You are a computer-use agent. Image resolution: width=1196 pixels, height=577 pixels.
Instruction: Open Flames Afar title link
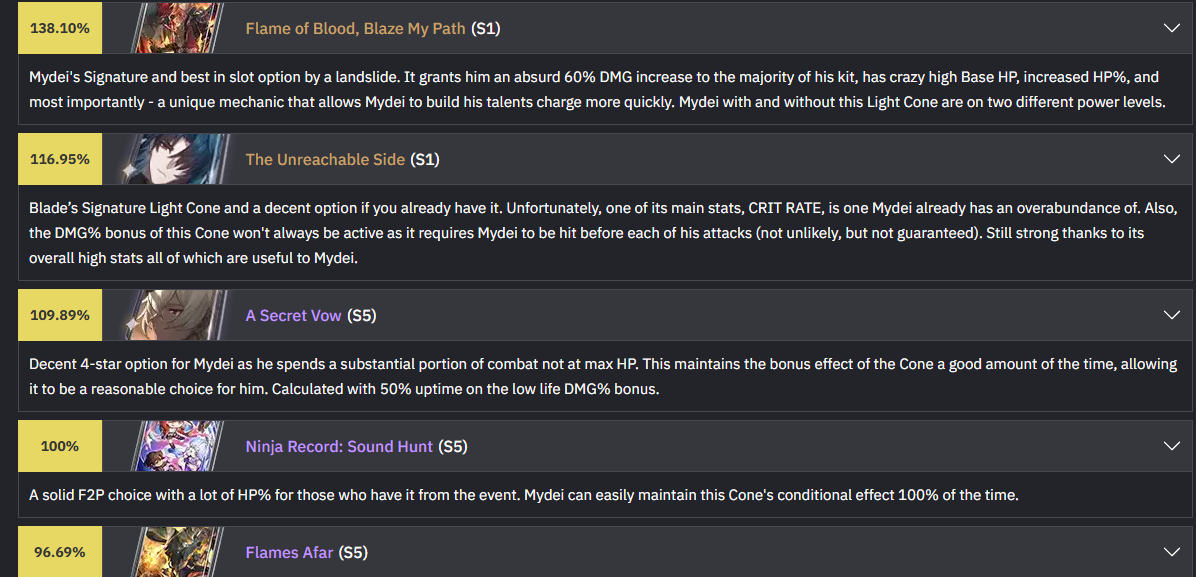tap(290, 552)
